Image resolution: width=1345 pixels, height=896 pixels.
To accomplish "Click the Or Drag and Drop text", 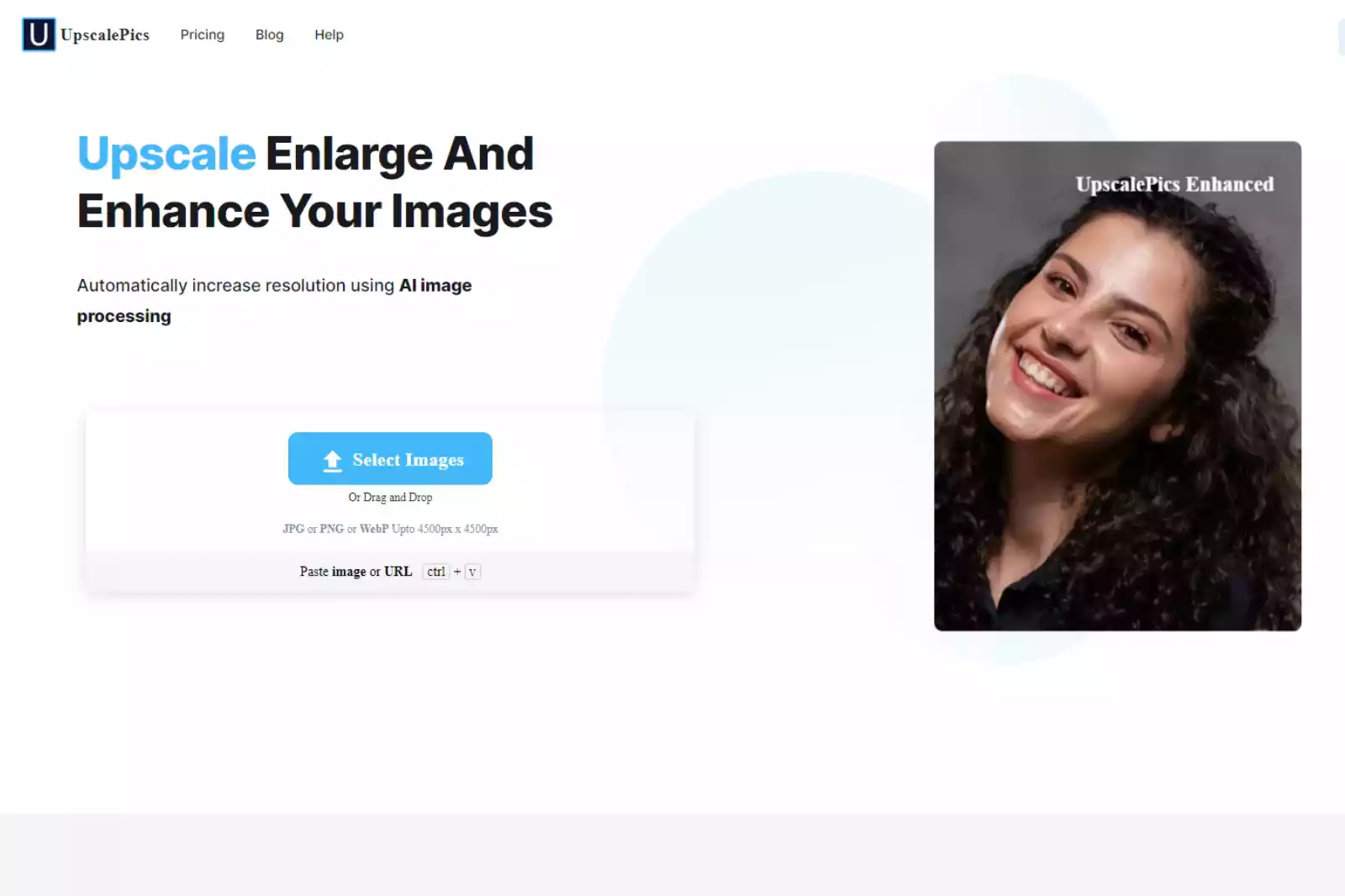I will pyautogui.click(x=390, y=498).
